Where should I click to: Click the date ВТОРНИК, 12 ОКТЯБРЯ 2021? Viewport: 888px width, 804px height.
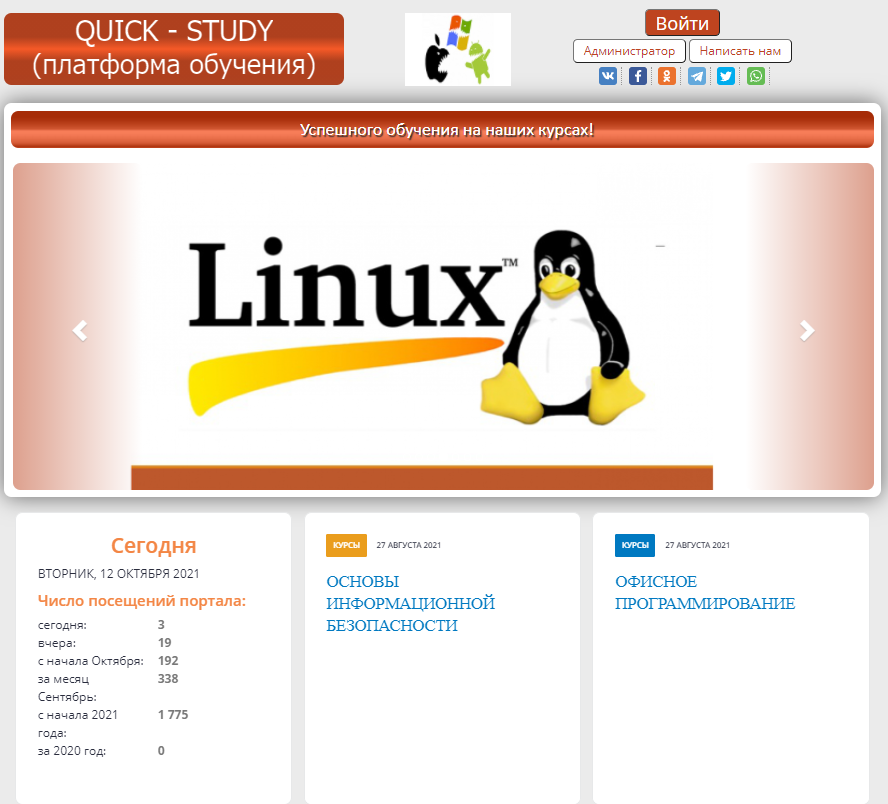point(118,574)
